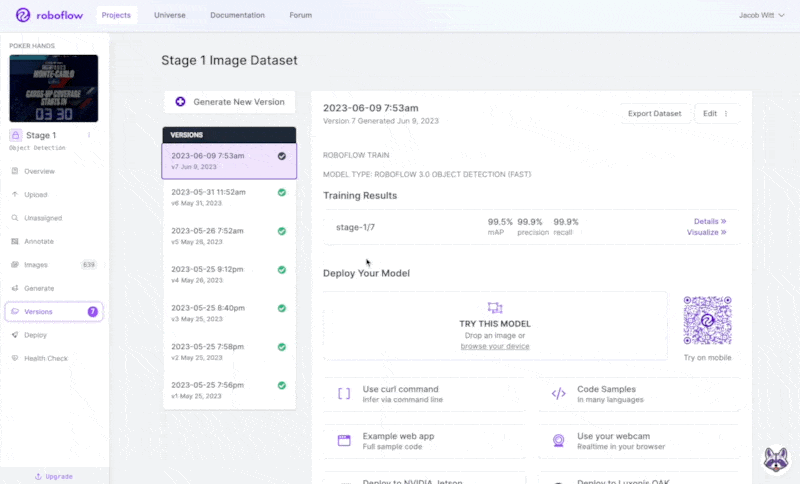
Task: Click the Try This Model upload icon
Action: [495, 308]
